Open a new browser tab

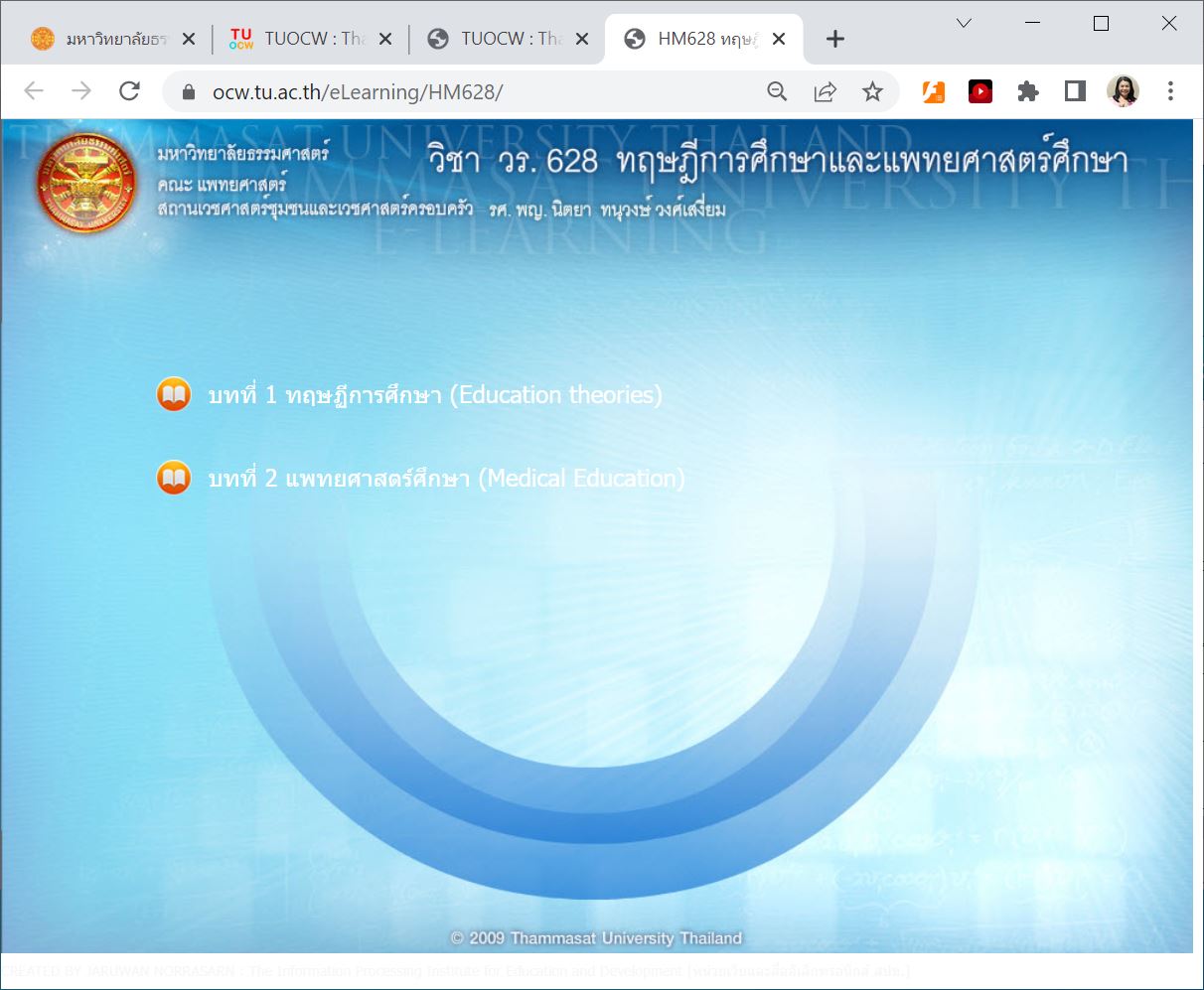point(835,39)
